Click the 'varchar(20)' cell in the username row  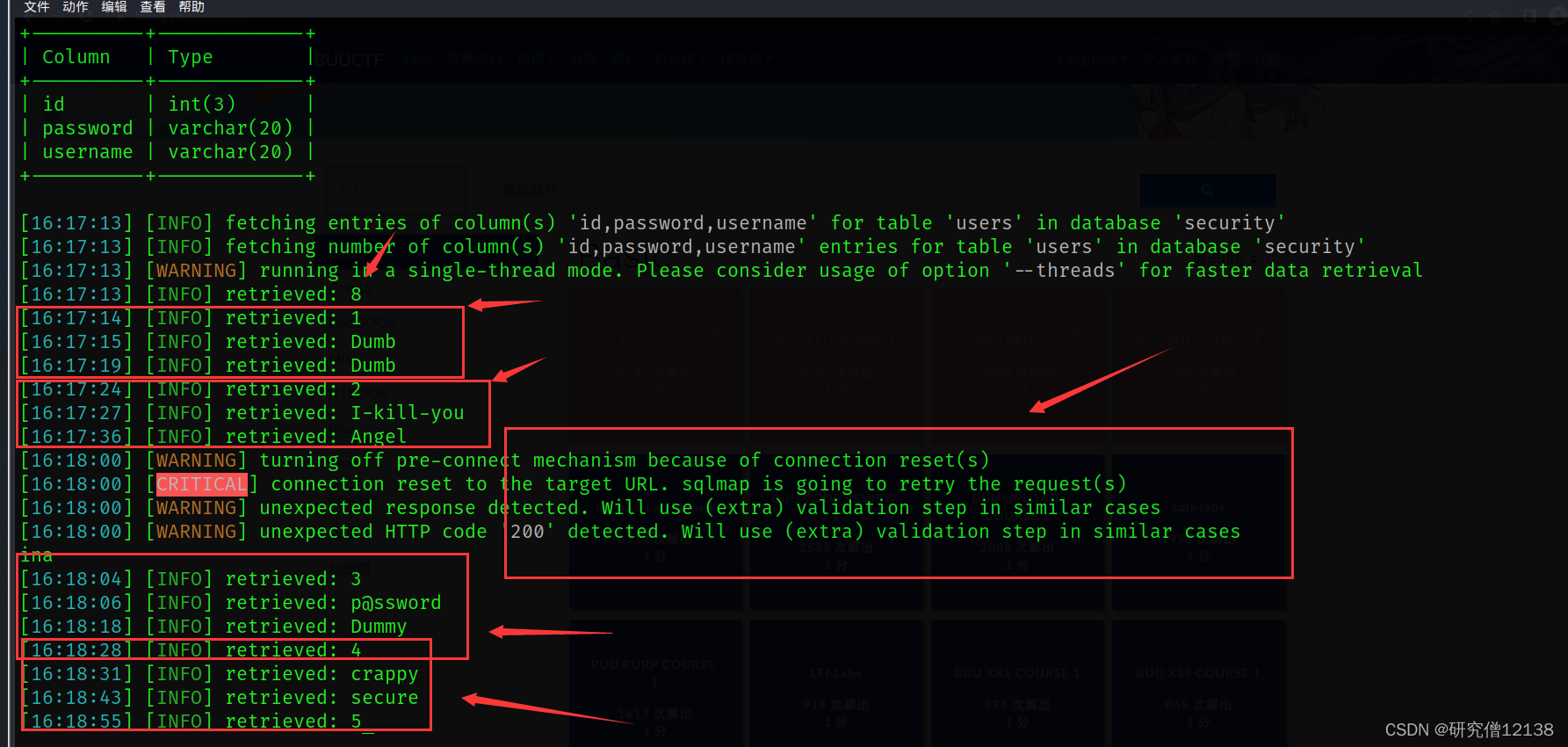pos(231,152)
